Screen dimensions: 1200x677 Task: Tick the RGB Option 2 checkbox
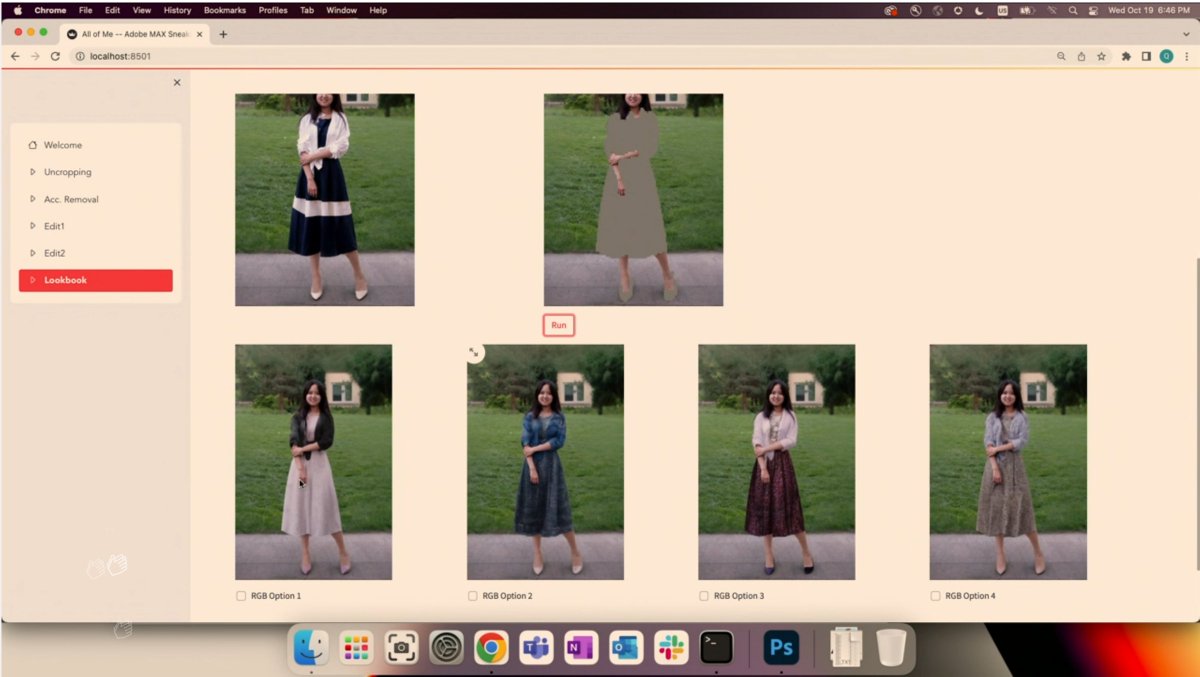473,596
